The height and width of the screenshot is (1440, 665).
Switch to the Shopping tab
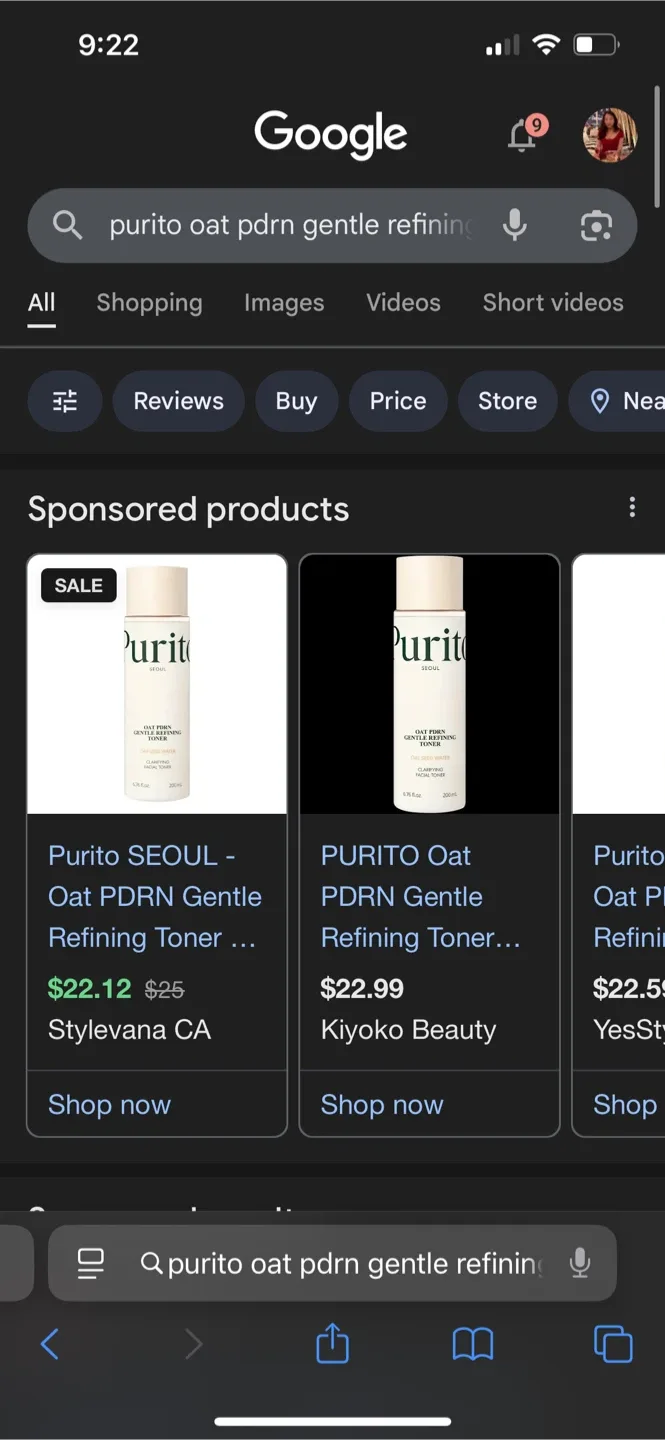pyautogui.click(x=149, y=302)
